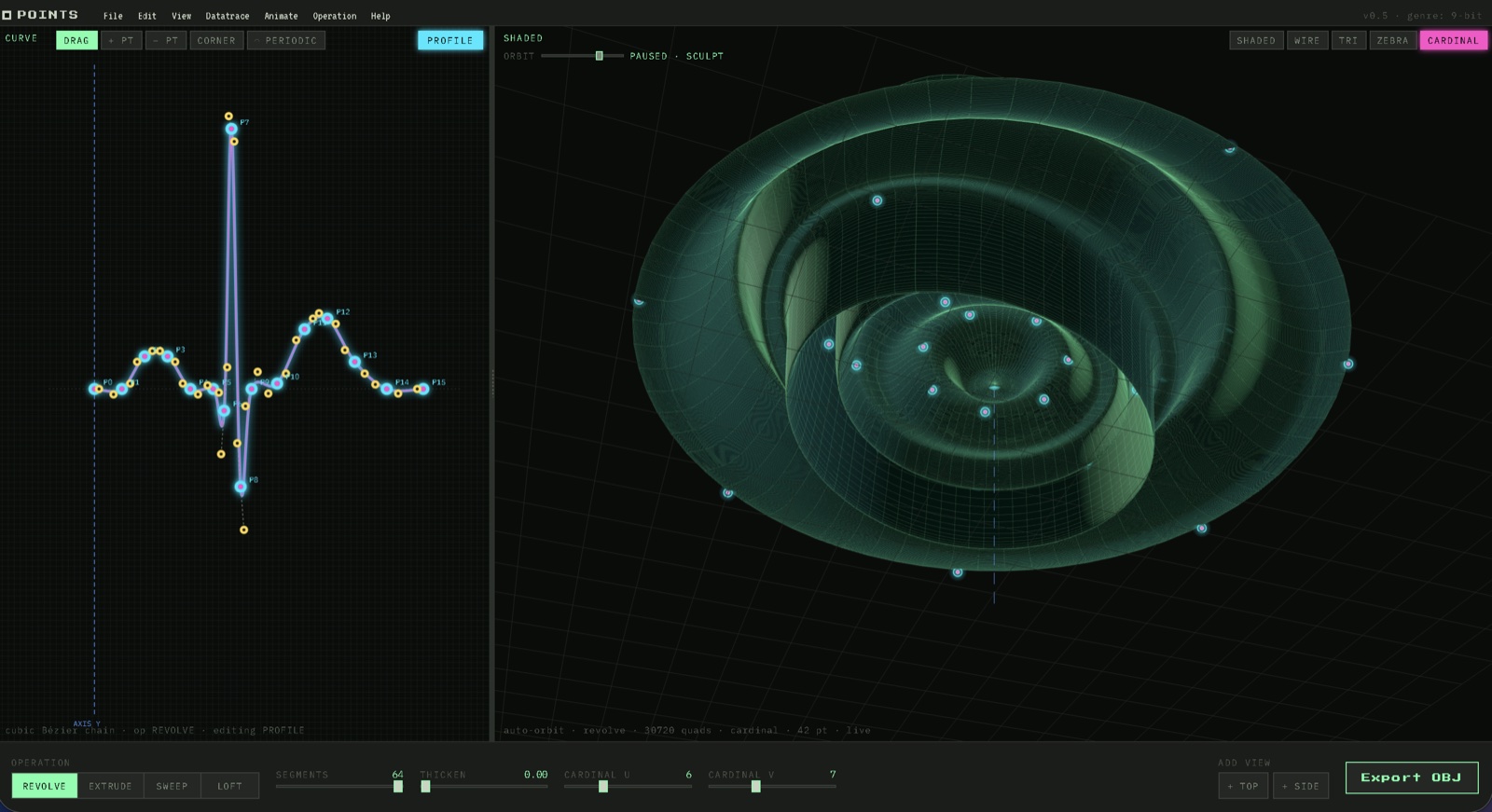Click the PROFILE curve selector button

point(450,40)
